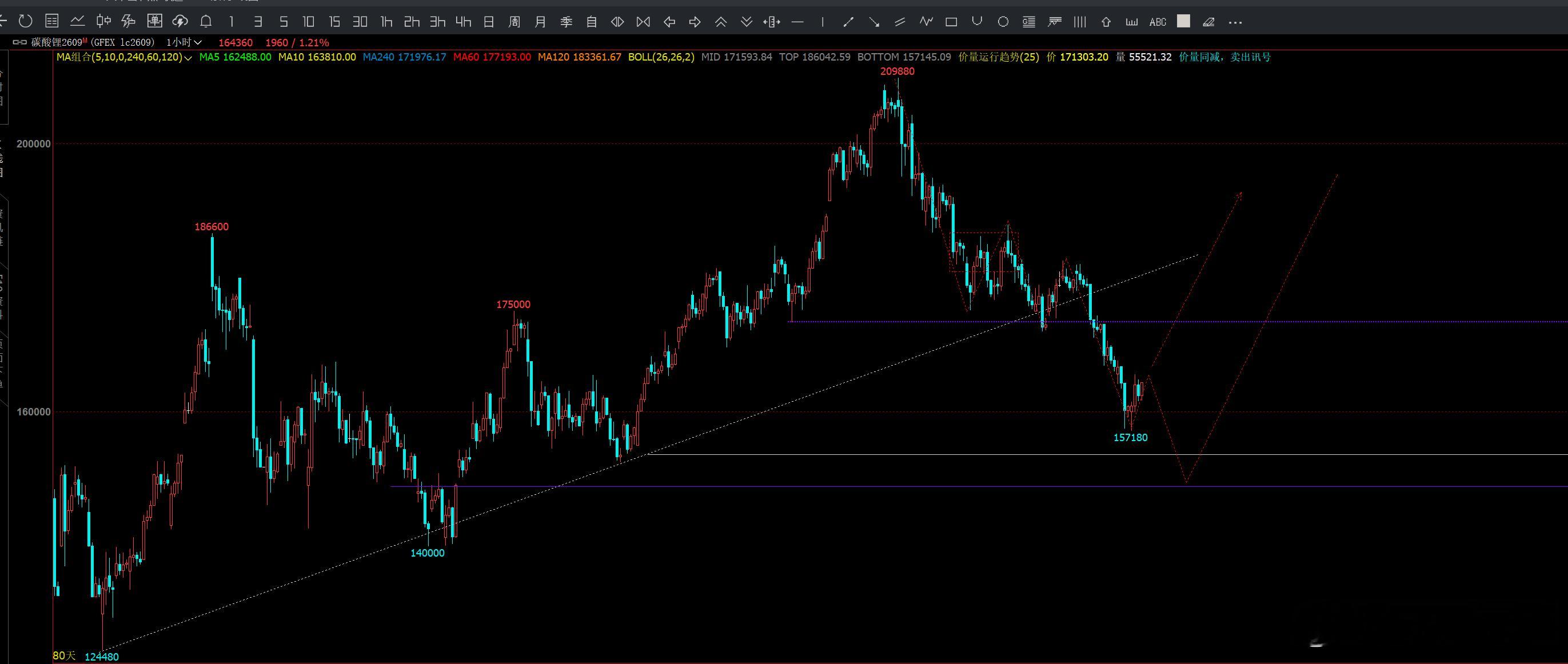
Task: Select the ABC text annotation tool
Action: click(1158, 22)
